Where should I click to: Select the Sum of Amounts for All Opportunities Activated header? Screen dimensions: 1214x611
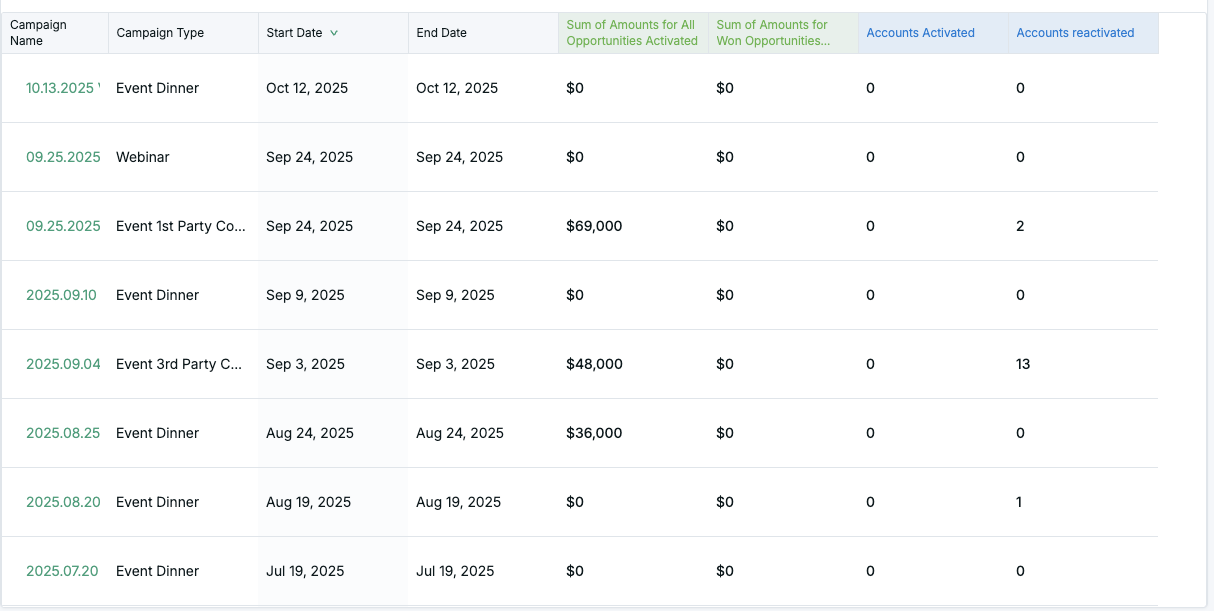coord(632,33)
